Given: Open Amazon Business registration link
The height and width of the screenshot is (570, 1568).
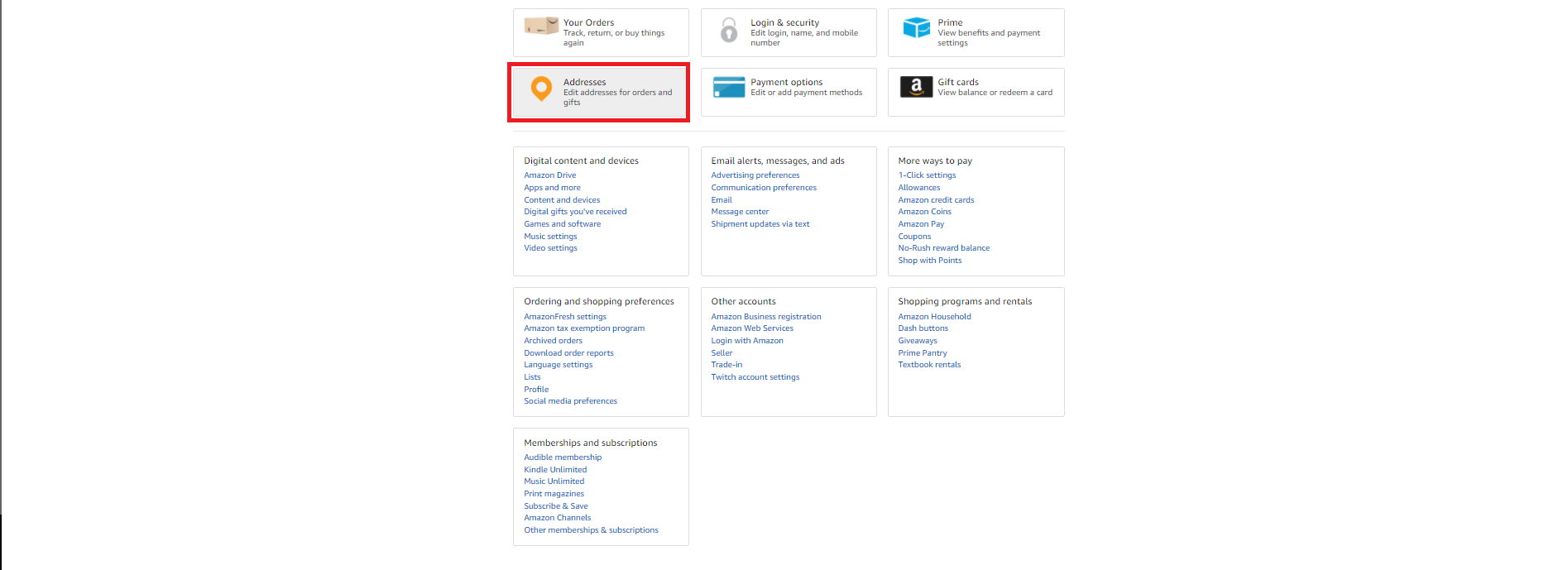Looking at the screenshot, I should [766, 317].
